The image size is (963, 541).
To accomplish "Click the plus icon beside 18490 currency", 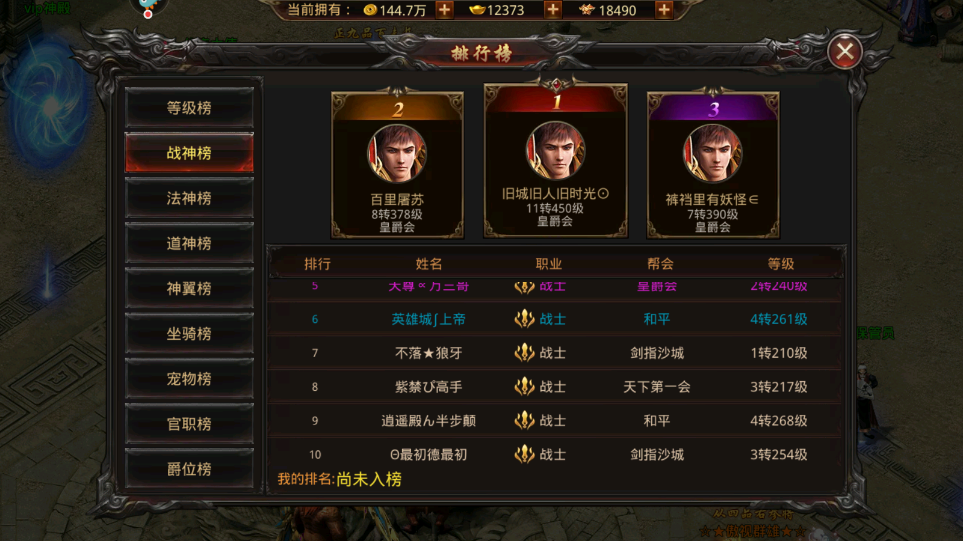I will 664,10.
